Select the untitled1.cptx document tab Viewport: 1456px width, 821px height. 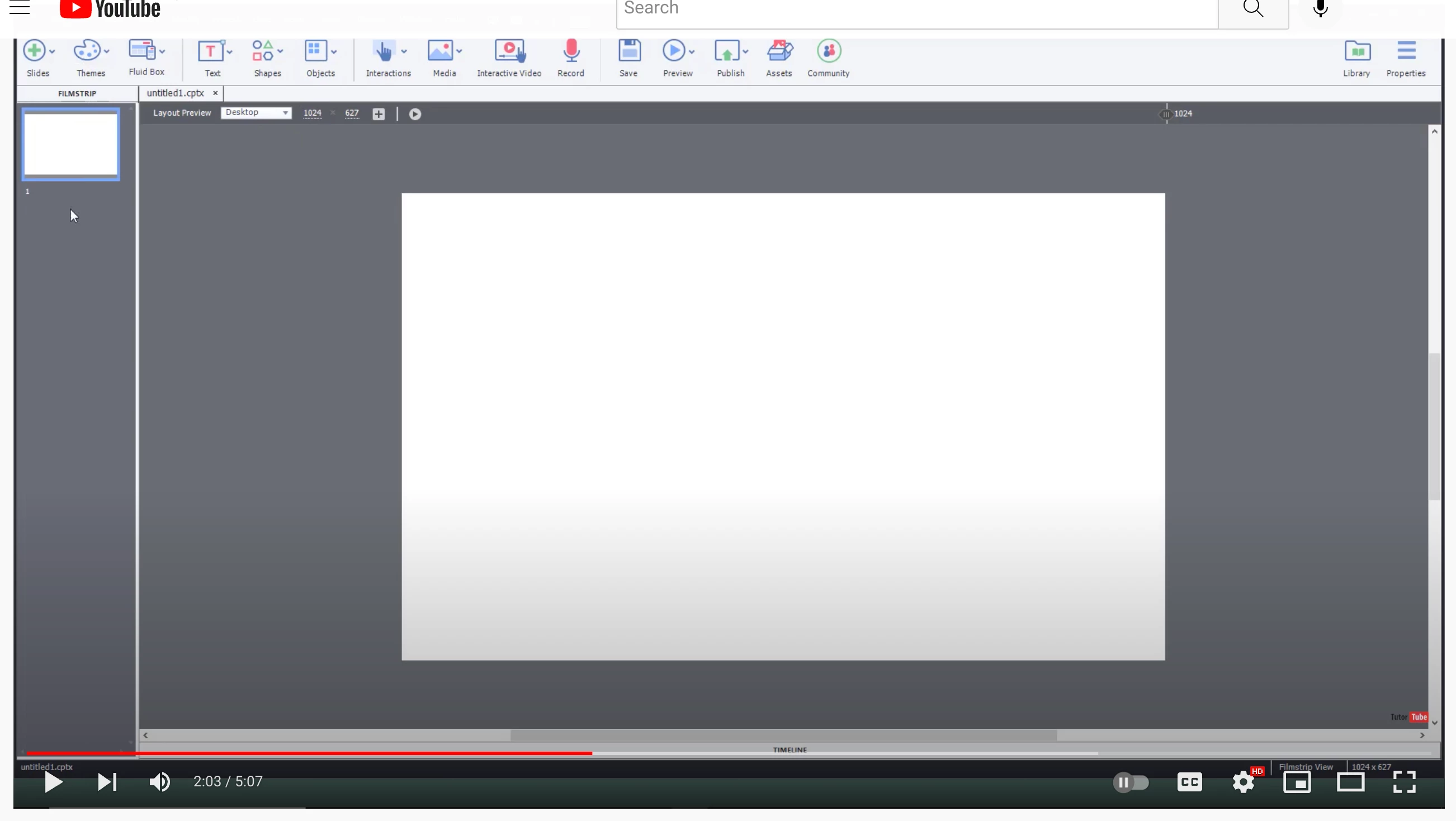175,93
